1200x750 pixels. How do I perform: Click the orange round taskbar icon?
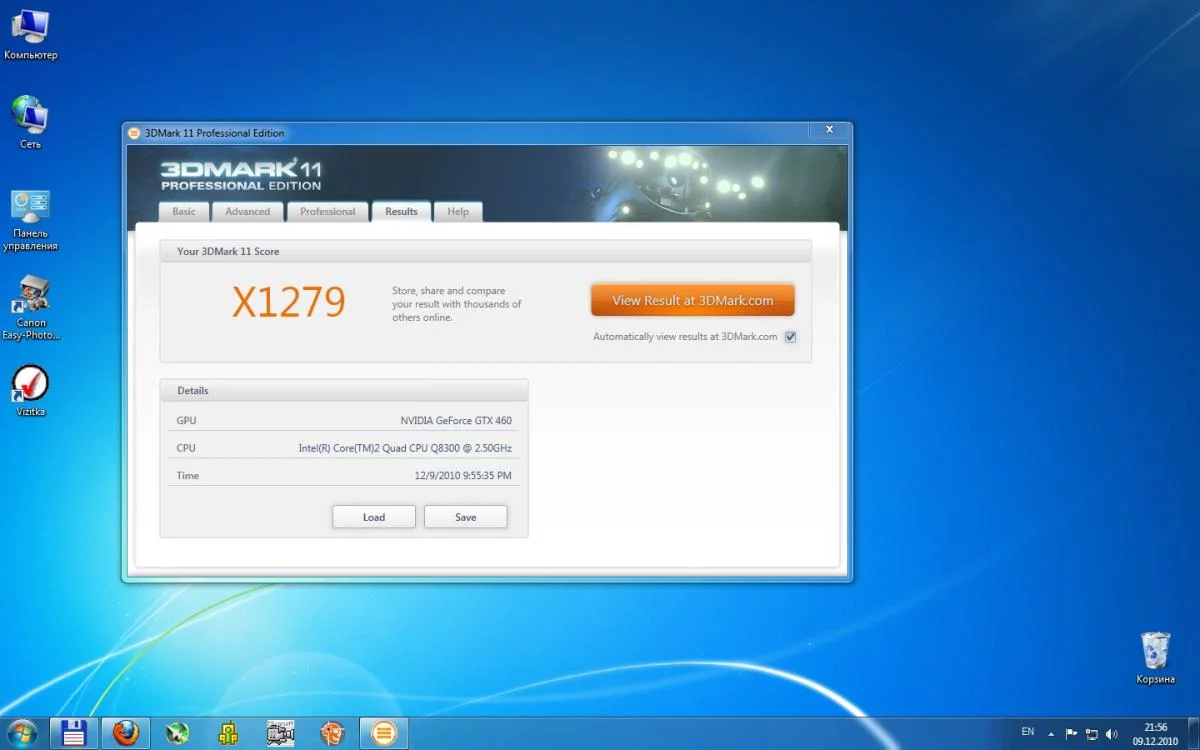[333, 733]
